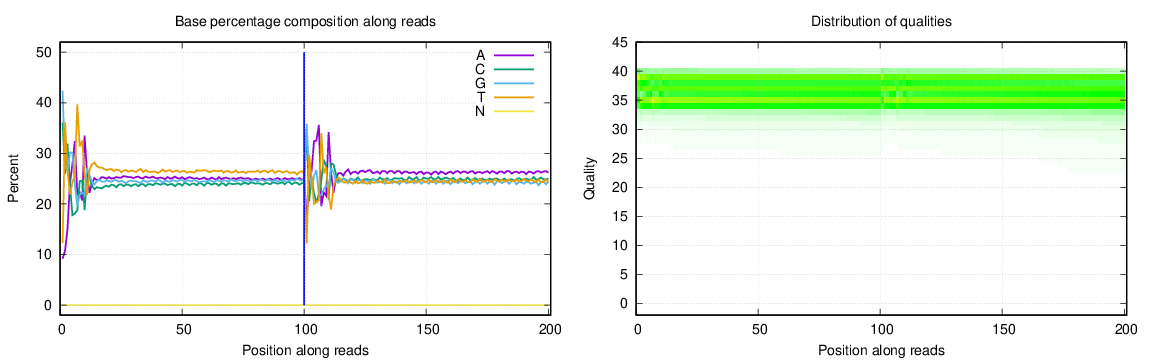Click 'Position along reads' label under right chart
This screenshot has height=360, width=1152.
882,350
